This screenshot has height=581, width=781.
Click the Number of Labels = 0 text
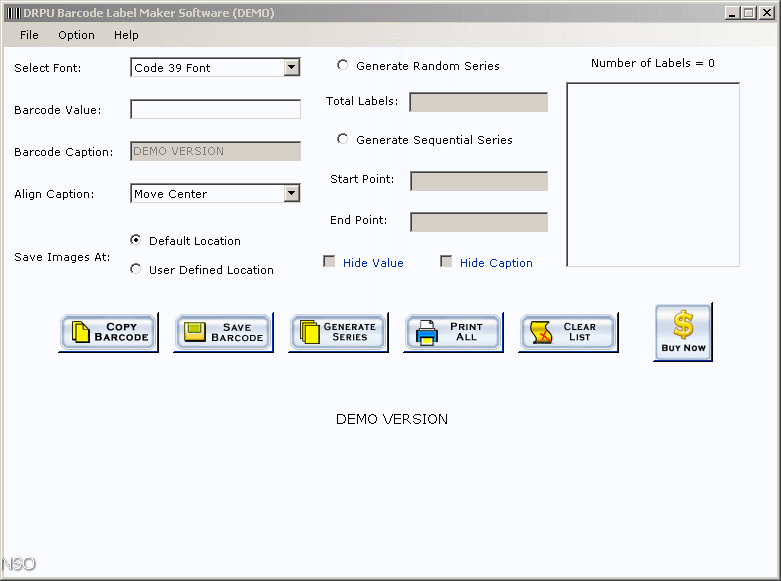(x=652, y=63)
